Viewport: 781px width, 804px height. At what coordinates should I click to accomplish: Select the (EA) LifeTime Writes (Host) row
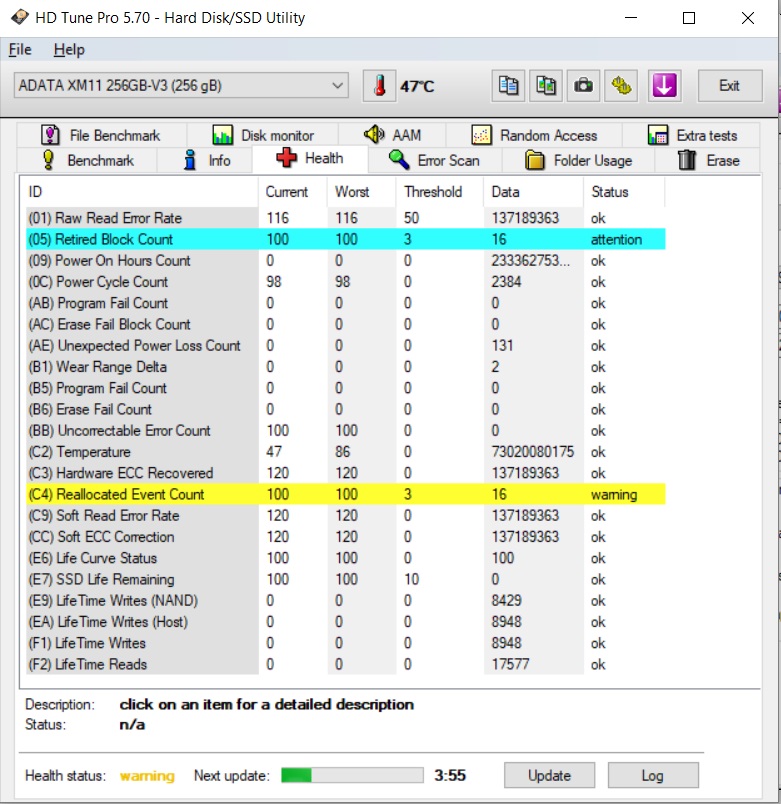pos(346,622)
